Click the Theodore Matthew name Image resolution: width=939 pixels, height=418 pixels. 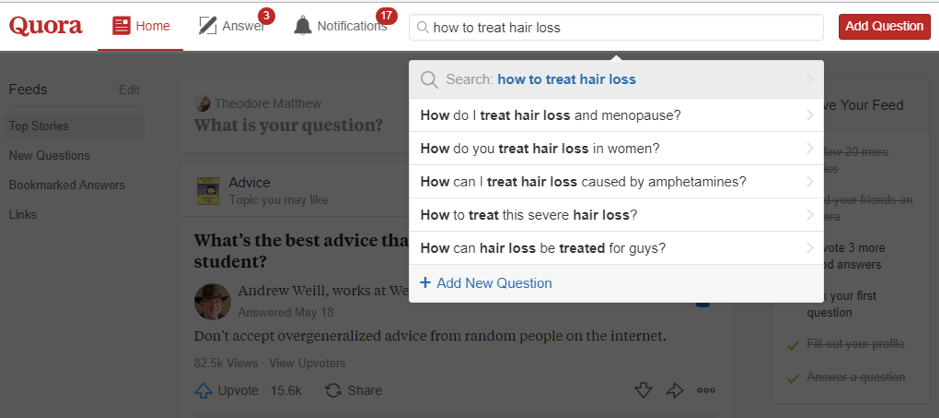(268, 104)
